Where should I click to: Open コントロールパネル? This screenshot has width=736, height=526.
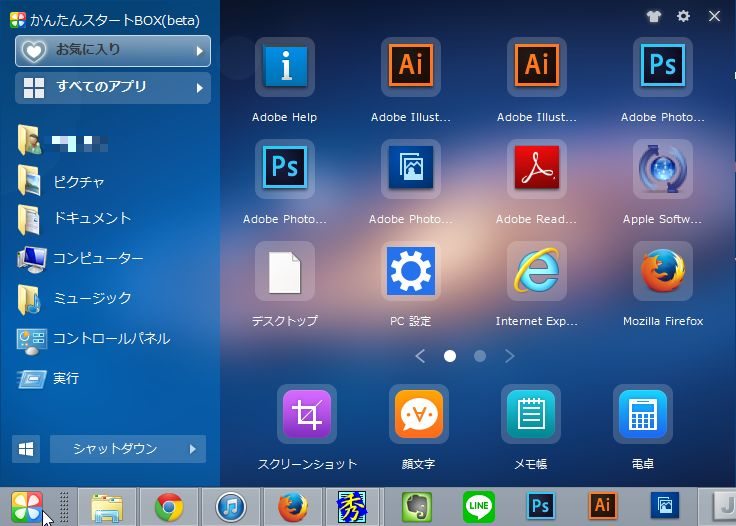(93, 339)
